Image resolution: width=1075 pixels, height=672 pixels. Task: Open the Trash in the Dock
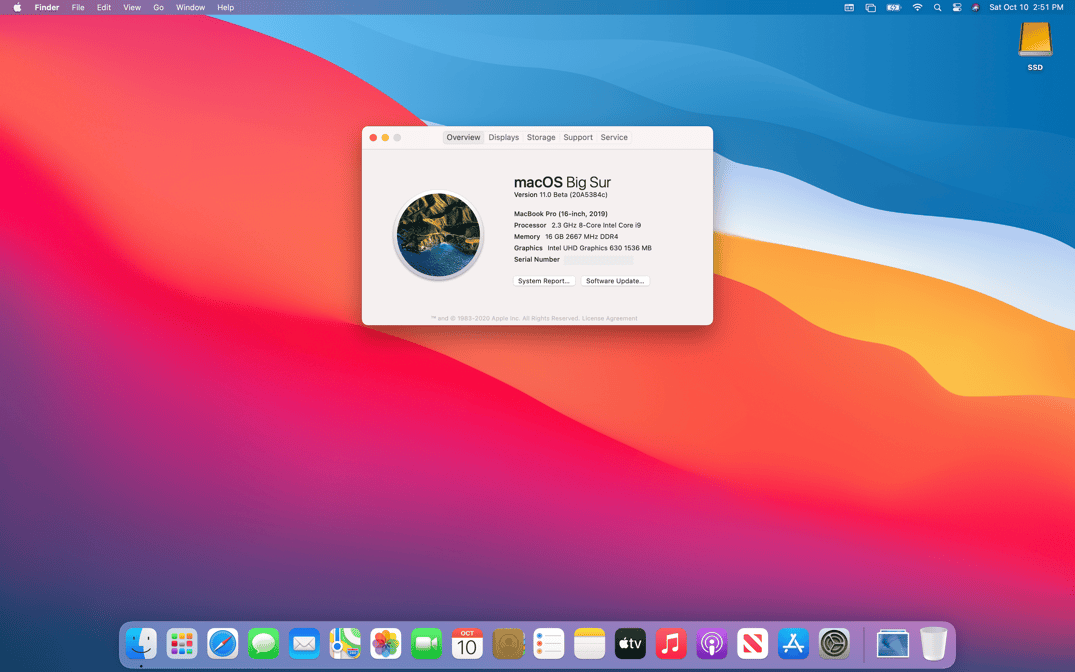[933, 644]
